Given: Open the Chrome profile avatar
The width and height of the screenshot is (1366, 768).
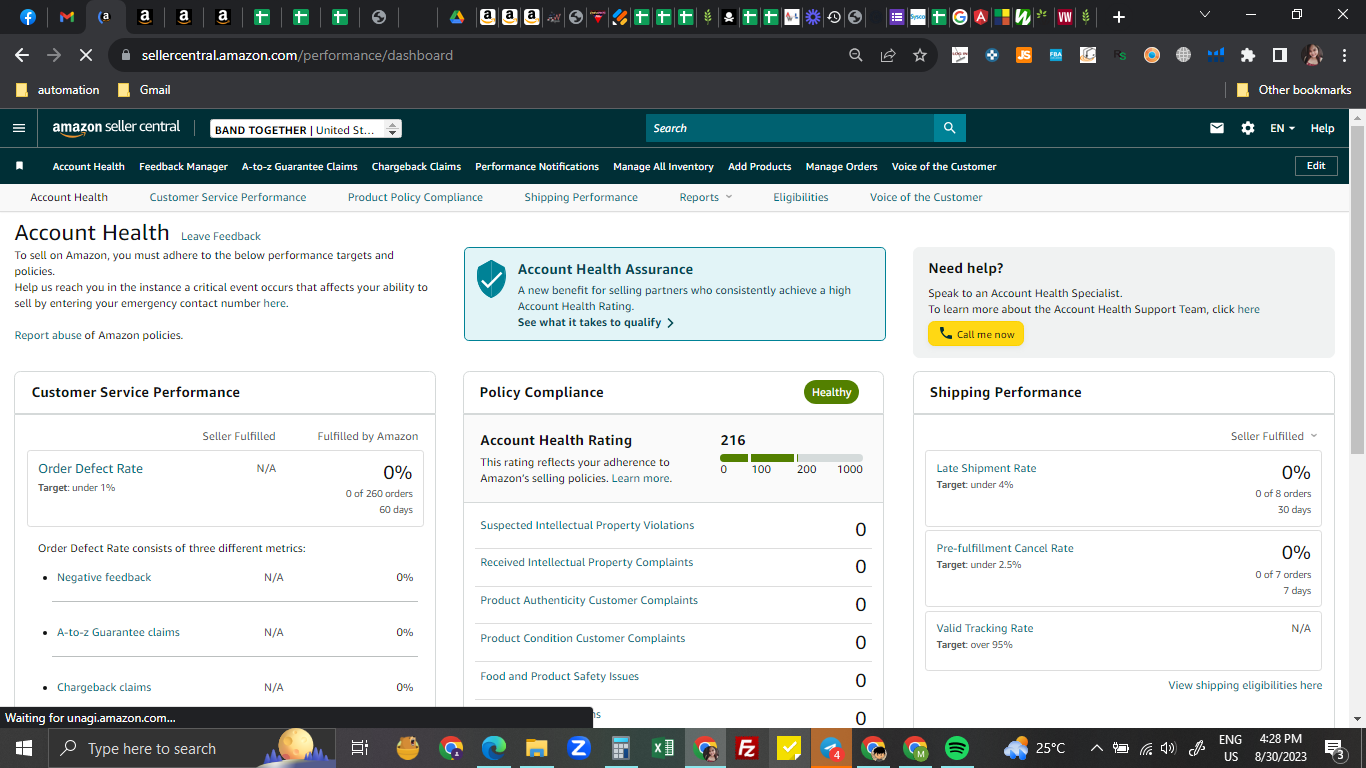Looking at the screenshot, I should point(1313,55).
